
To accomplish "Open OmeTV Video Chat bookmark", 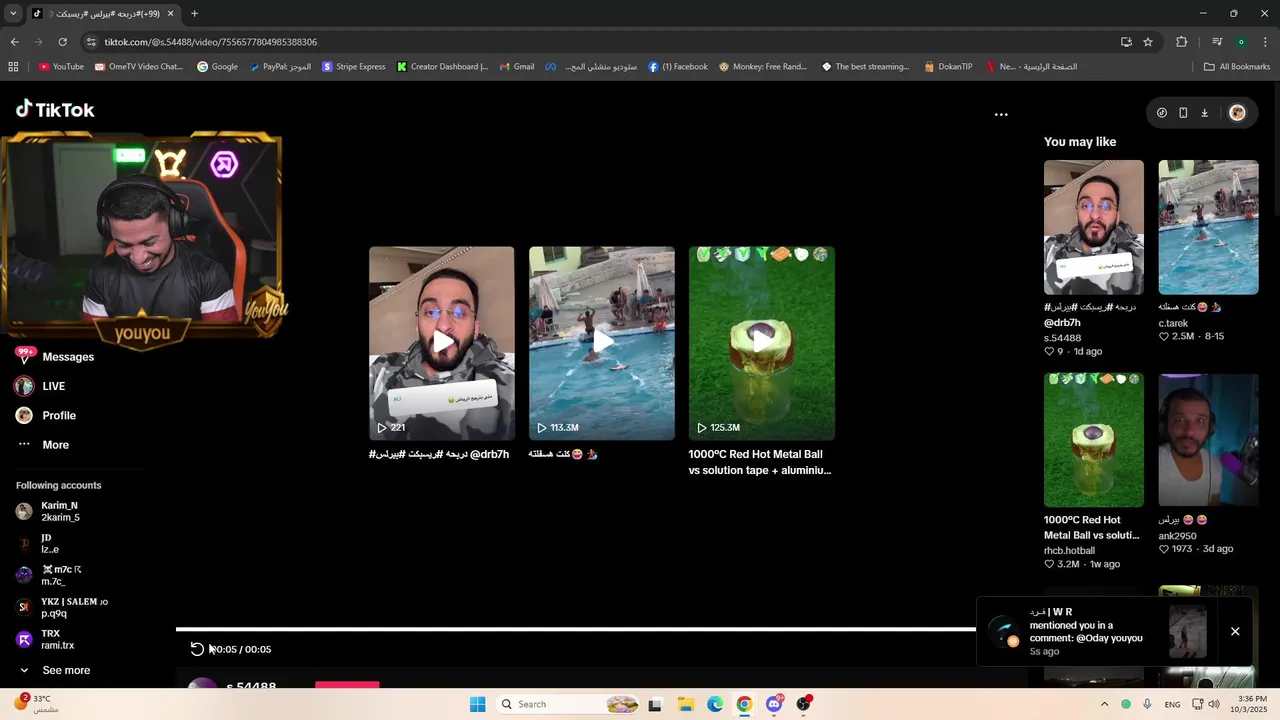I will [x=139, y=67].
